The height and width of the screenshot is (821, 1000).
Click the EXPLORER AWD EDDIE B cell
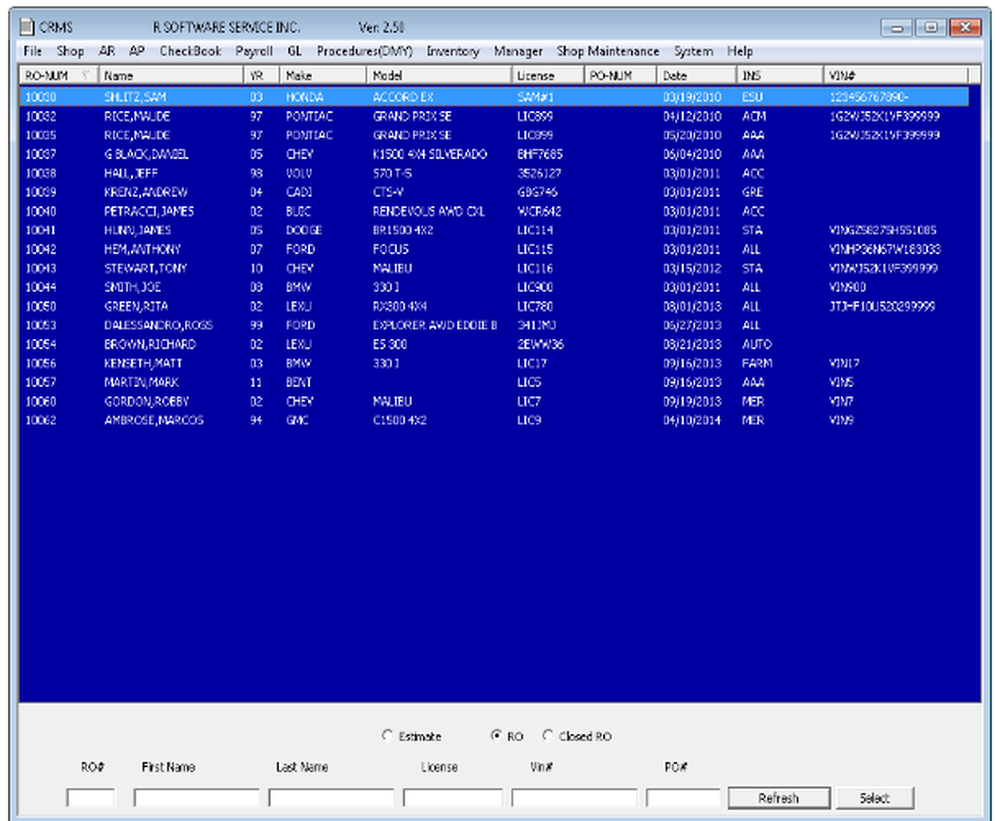tap(435, 325)
